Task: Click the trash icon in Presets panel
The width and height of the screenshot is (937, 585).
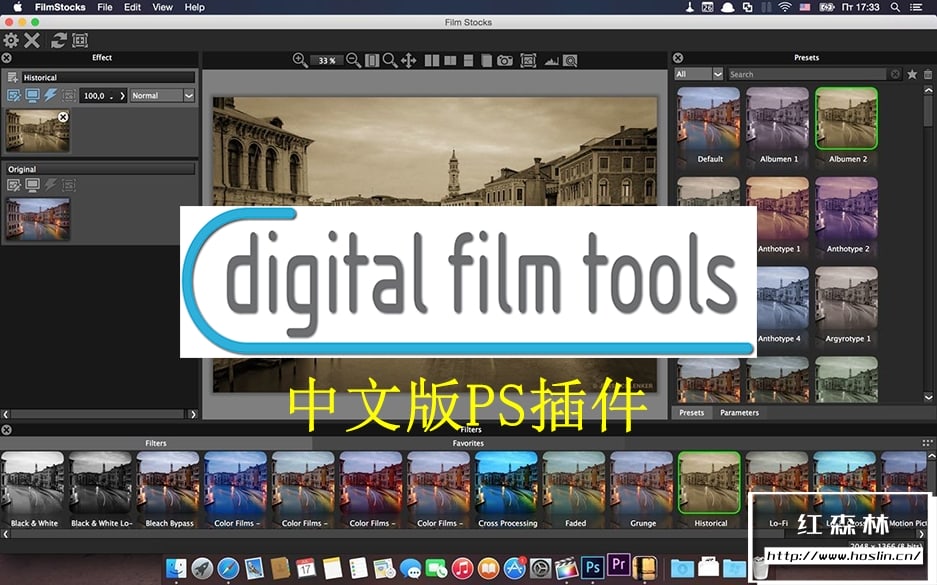Action: pyautogui.click(x=928, y=74)
